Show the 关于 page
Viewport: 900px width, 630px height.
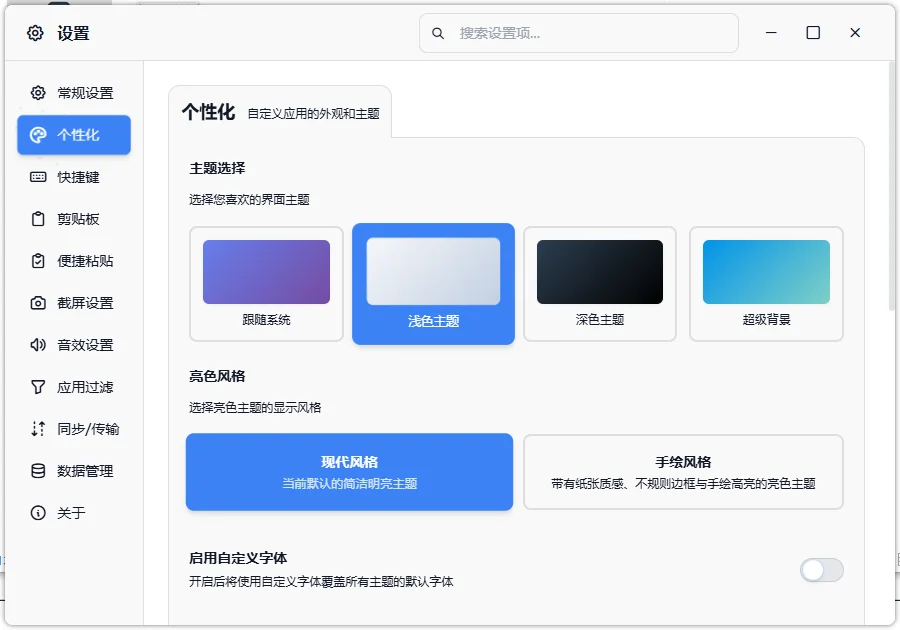74,512
